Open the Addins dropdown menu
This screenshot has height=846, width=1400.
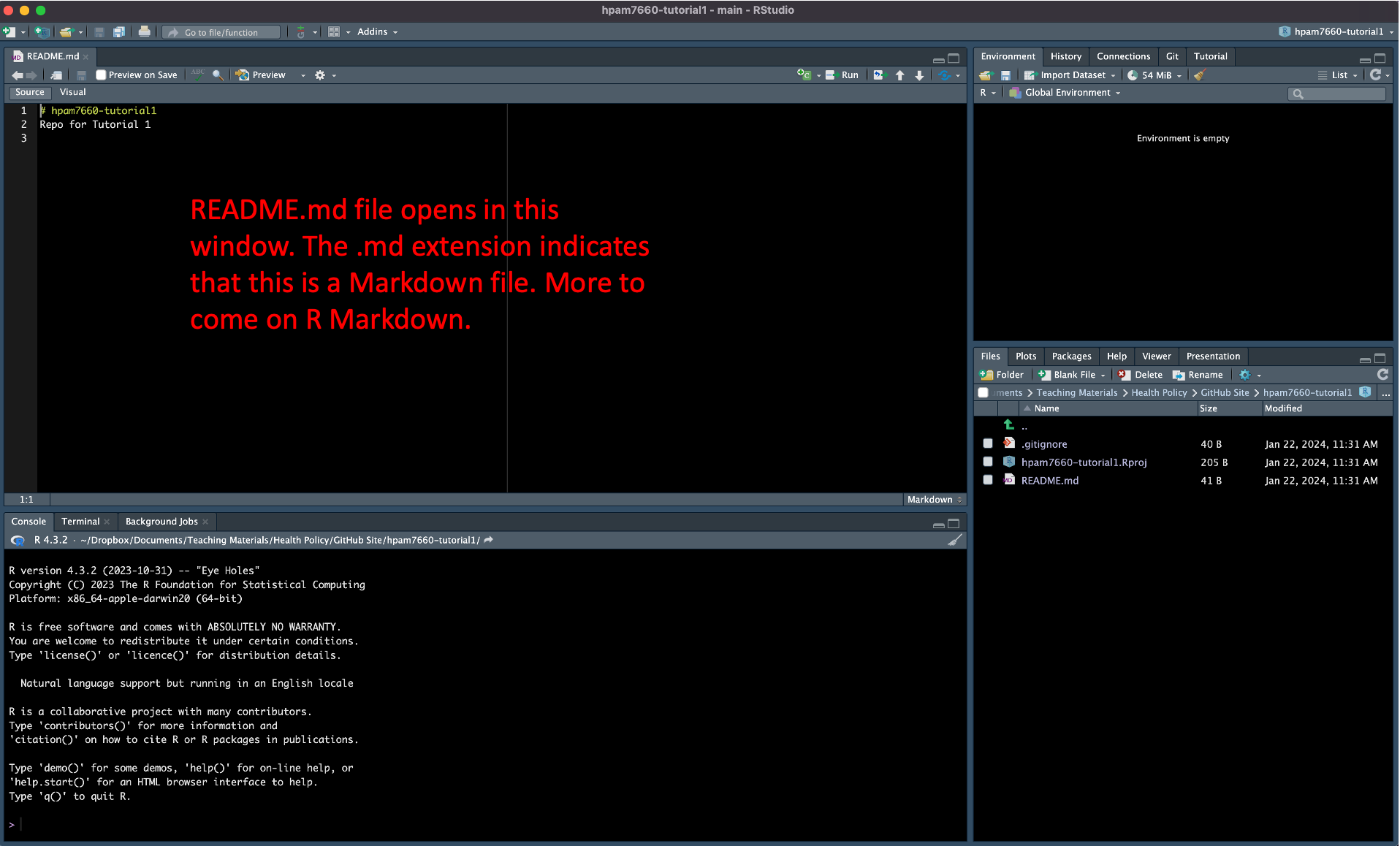[x=377, y=32]
